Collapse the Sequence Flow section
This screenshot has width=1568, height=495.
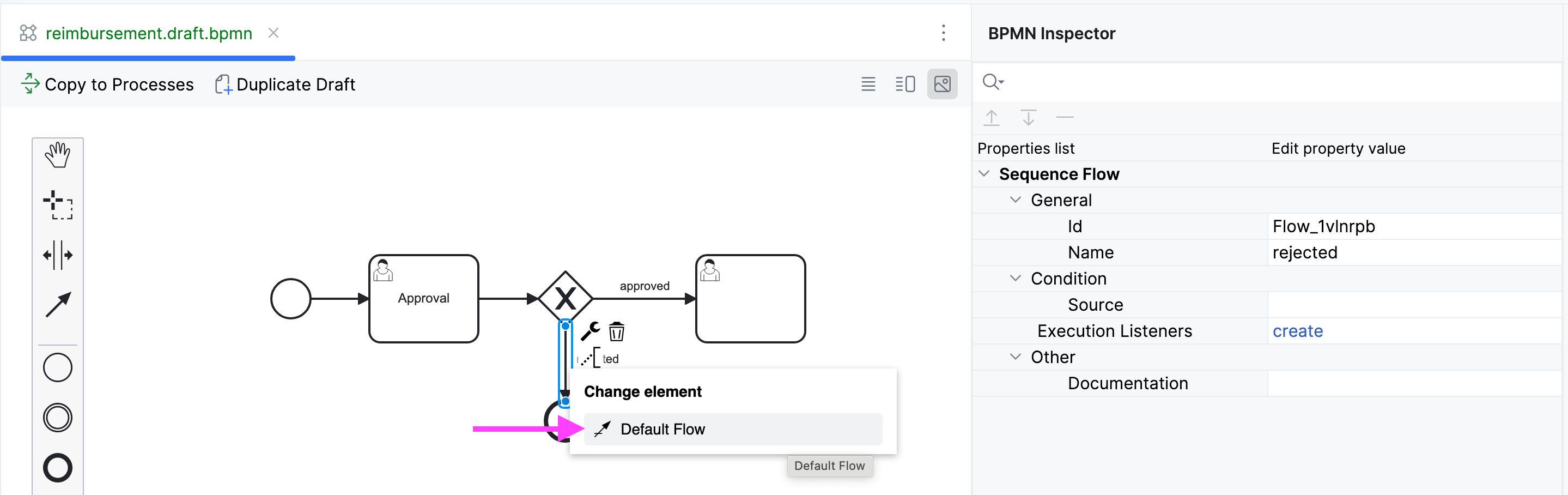point(986,173)
